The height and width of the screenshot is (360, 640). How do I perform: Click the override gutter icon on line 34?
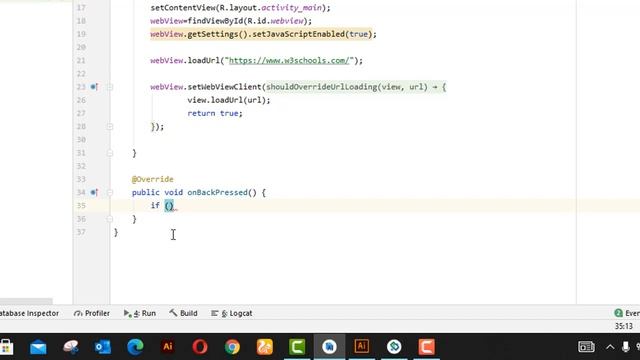(x=94, y=192)
